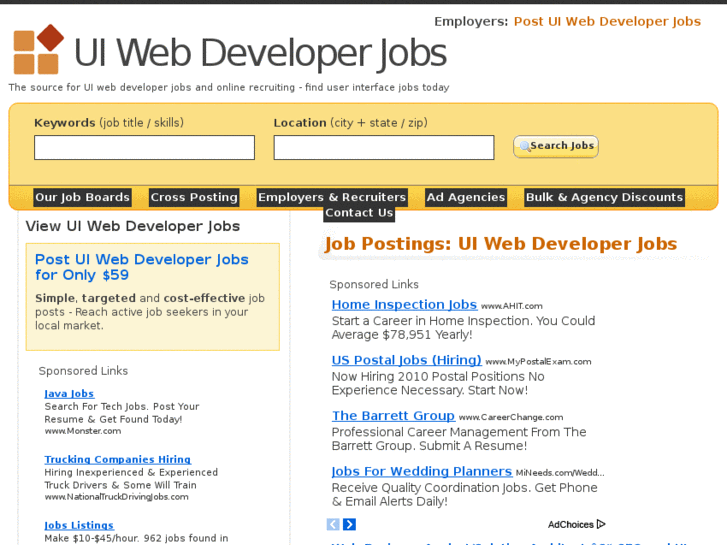
Task: Open the Home Inspection Jobs ad link
Action: point(404,305)
